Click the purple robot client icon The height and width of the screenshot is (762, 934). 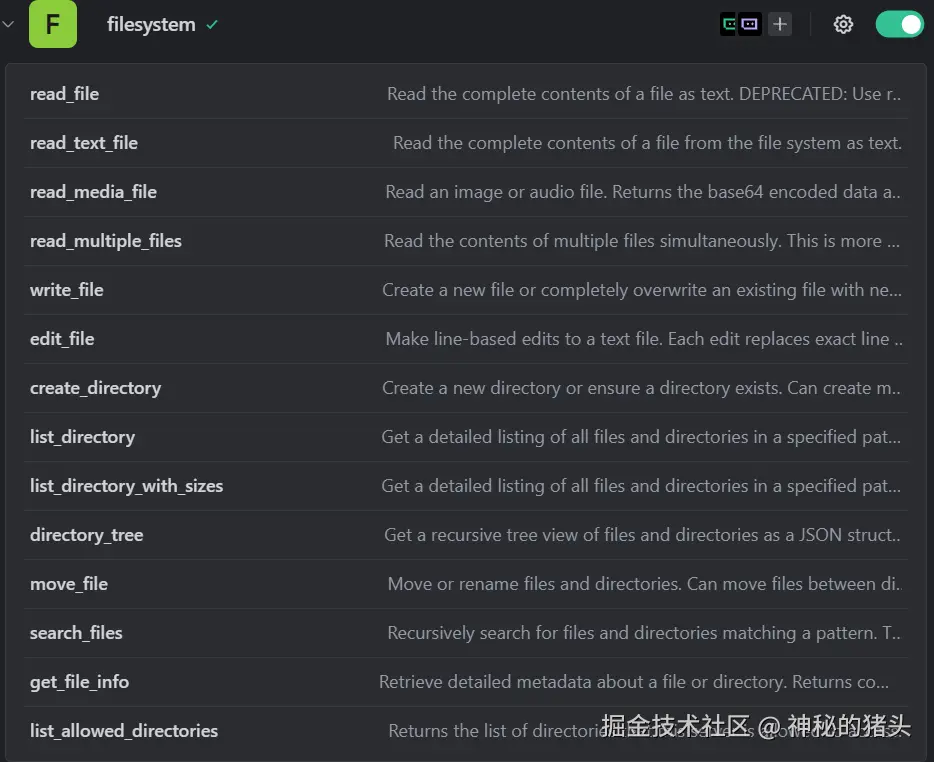tap(750, 24)
